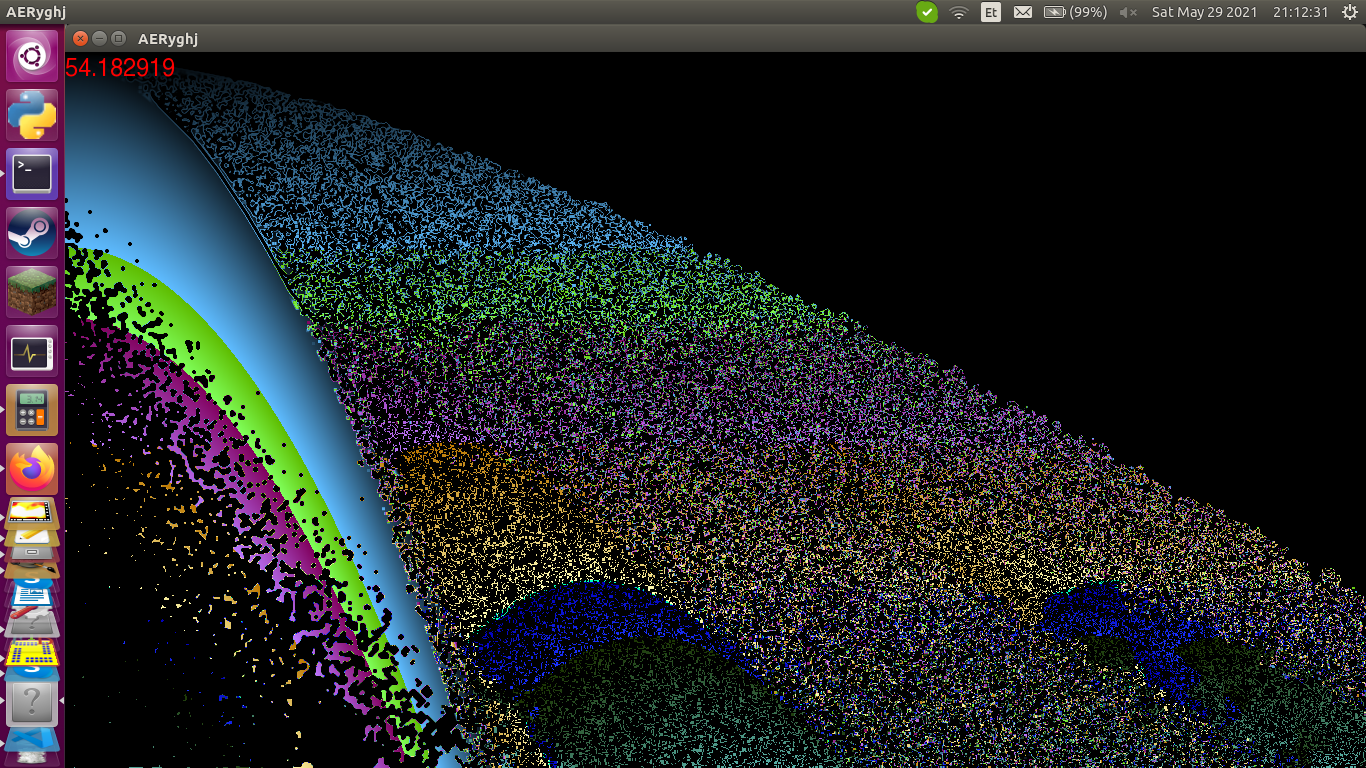This screenshot has height=768, width=1366.
Task: Click the fully visible question-mark launcher icon
Action: (x=32, y=703)
